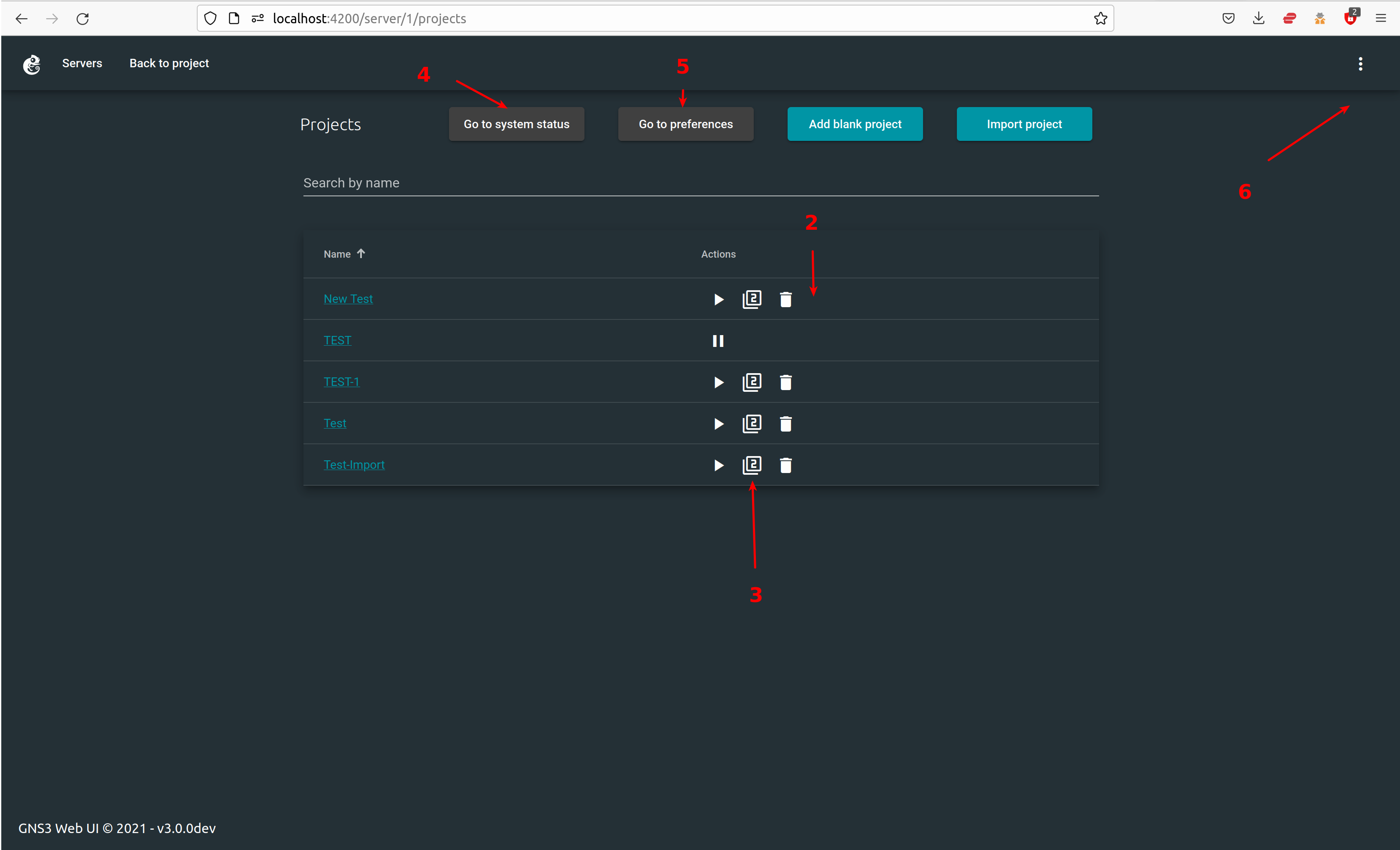Duplicate the TEST-1 project
The width and height of the screenshot is (1400, 850).
752,382
